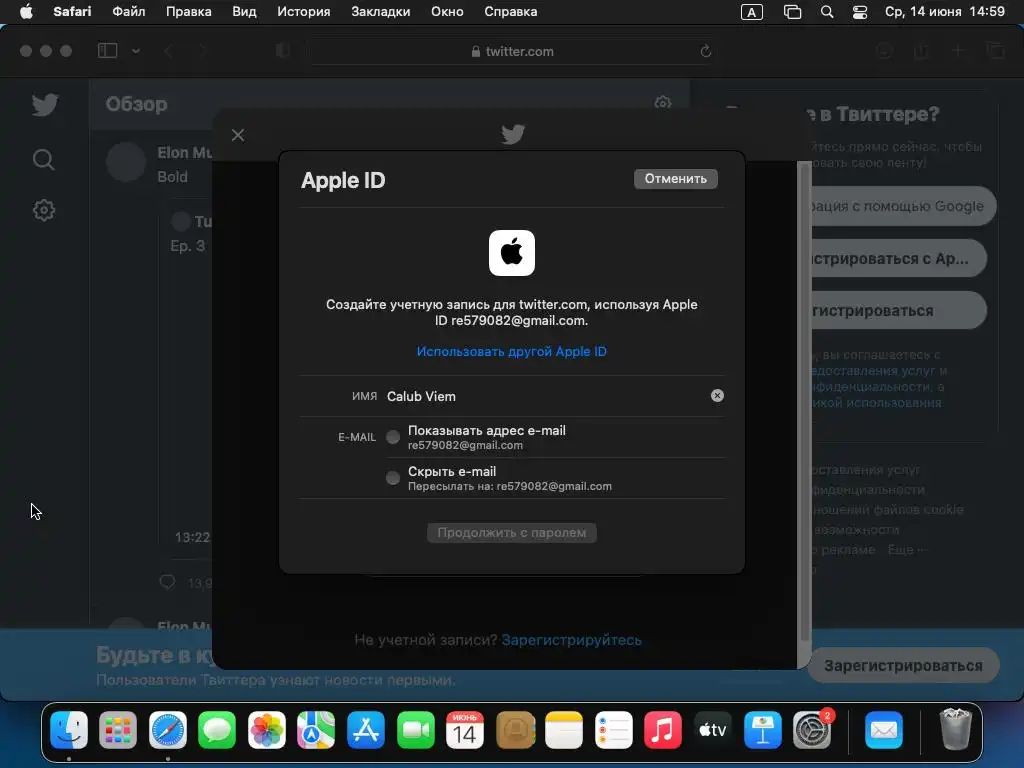
Task: Expand the sidebar dropdown chevron in the Safari toolbar
Action: pyautogui.click(x=136, y=51)
